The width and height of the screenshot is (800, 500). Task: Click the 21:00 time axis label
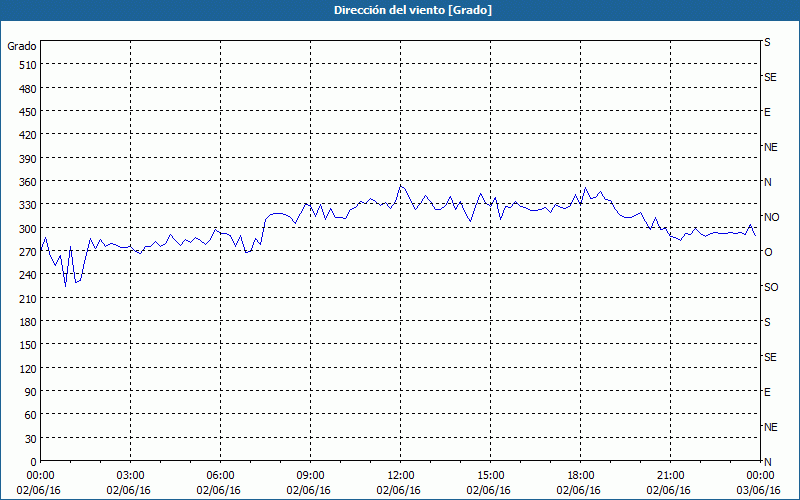pos(670,476)
